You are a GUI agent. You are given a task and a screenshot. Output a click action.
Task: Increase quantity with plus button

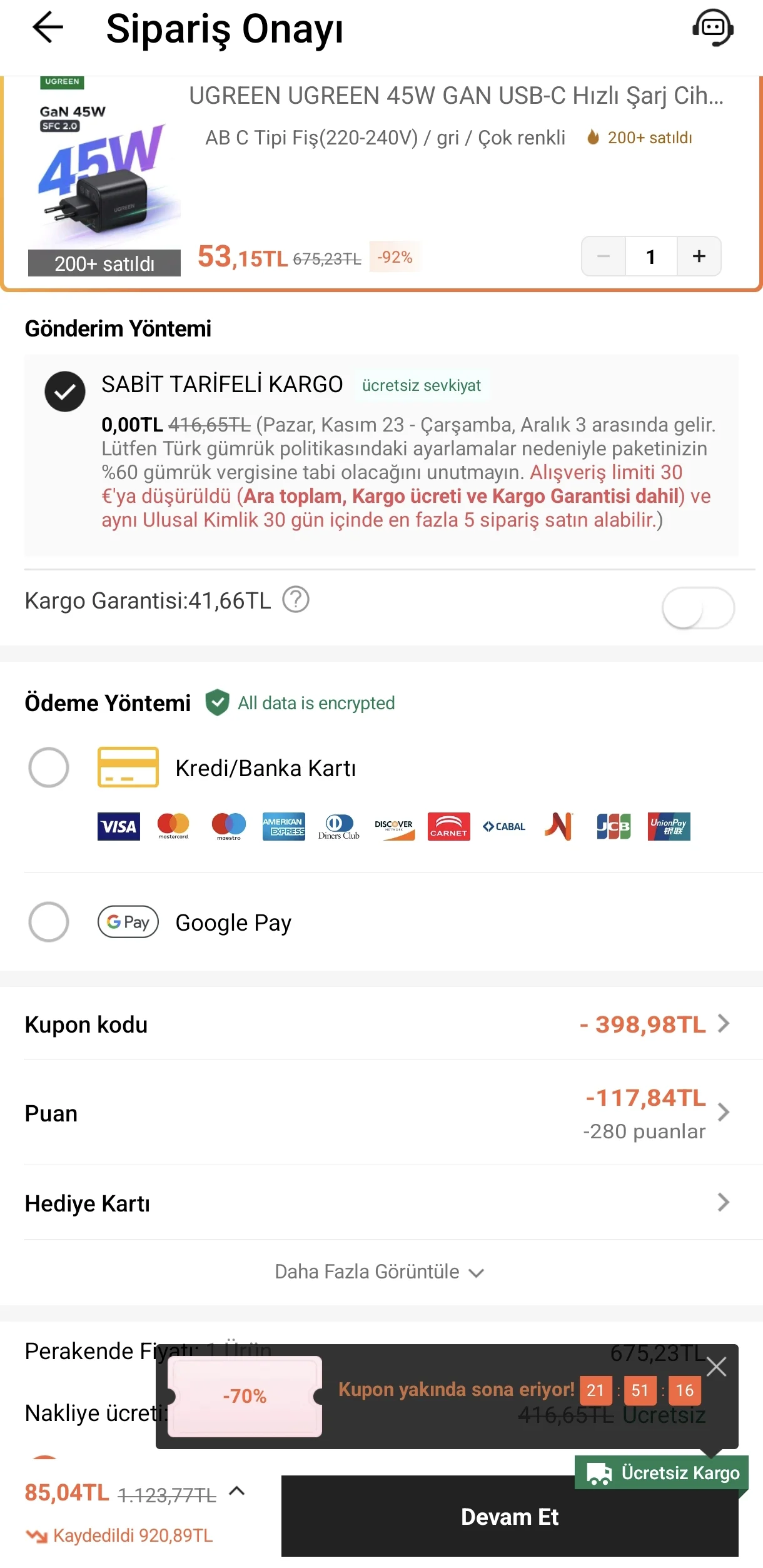pos(699,256)
